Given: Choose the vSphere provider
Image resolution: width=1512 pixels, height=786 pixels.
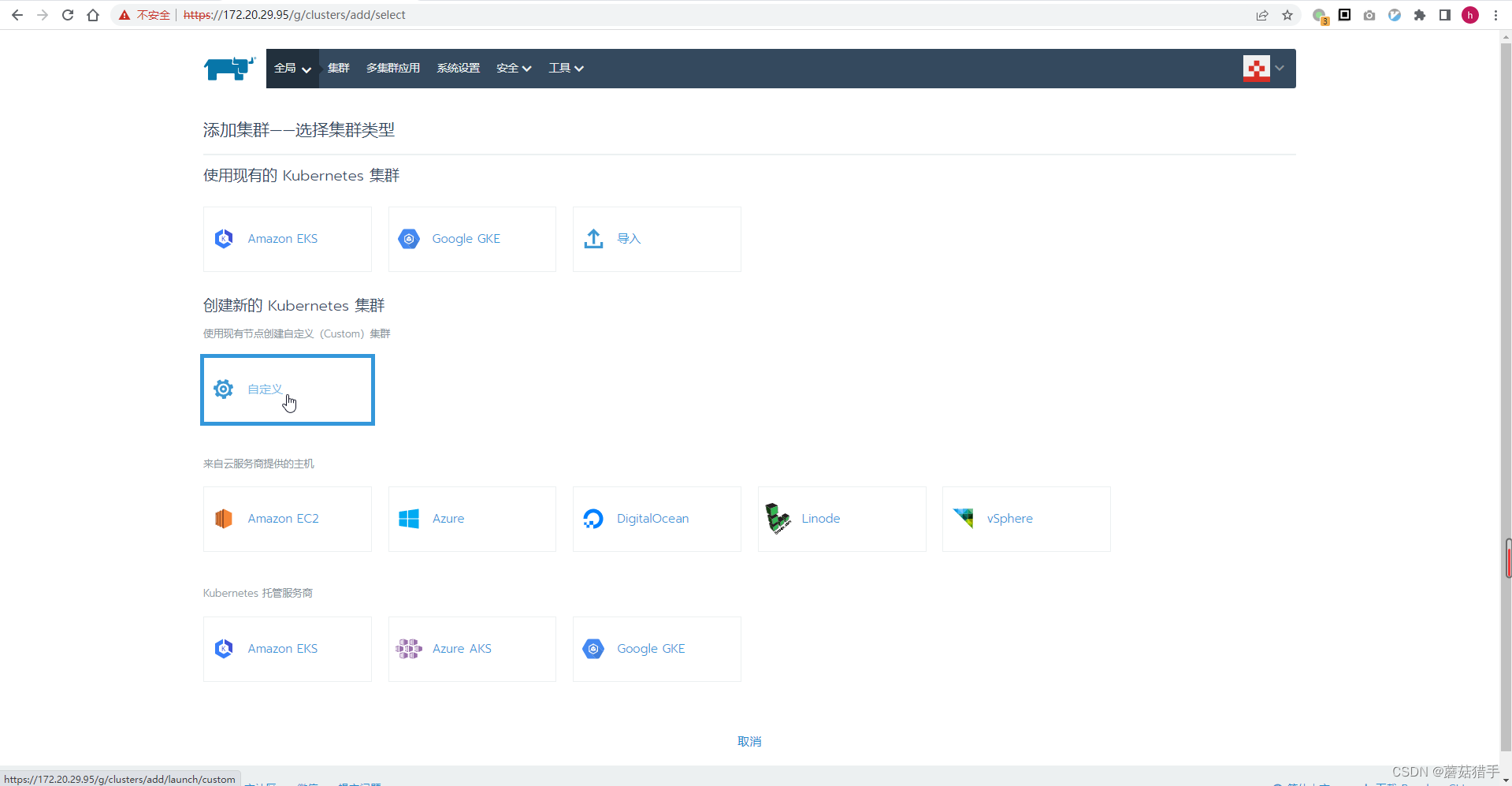Looking at the screenshot, I should pyautogui.click(x=1027, y=519).
